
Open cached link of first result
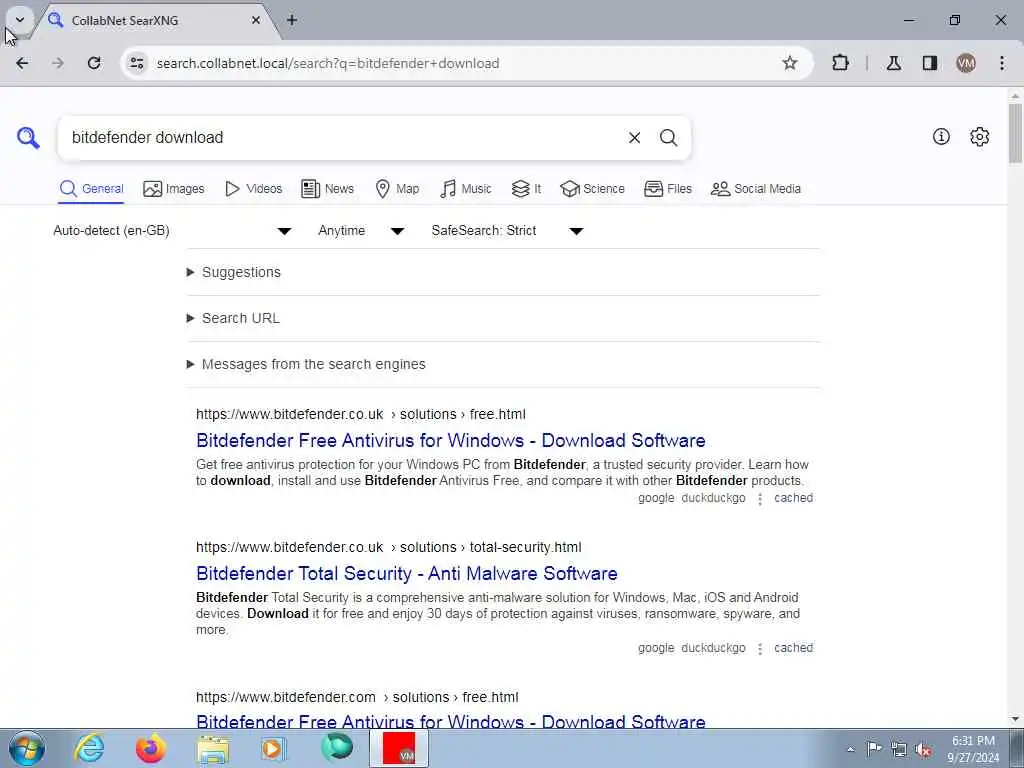pyautogui.click(x=793, y=498)
